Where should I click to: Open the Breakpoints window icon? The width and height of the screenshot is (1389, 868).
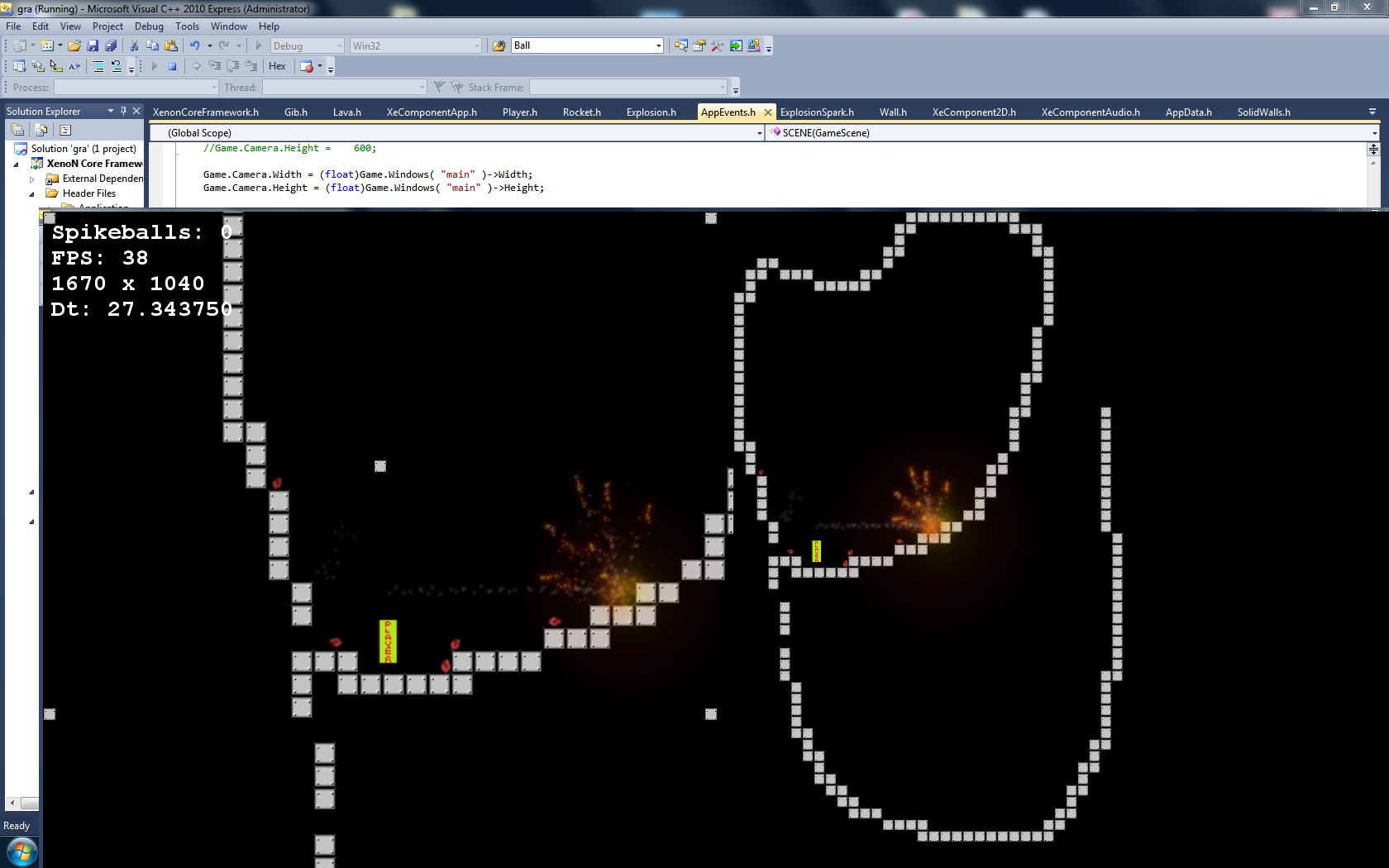coord(307,66)
